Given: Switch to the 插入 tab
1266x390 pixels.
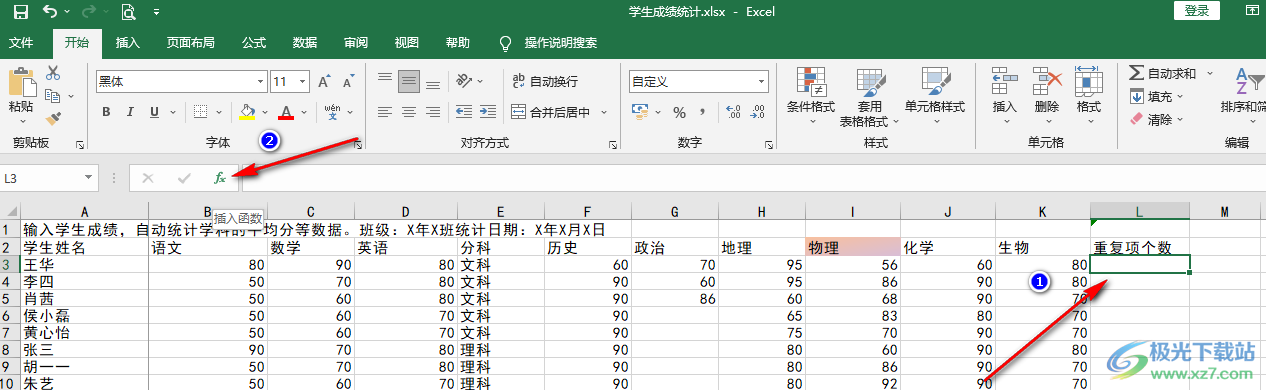Looking at the screenshot, I should tap(128, 43).
